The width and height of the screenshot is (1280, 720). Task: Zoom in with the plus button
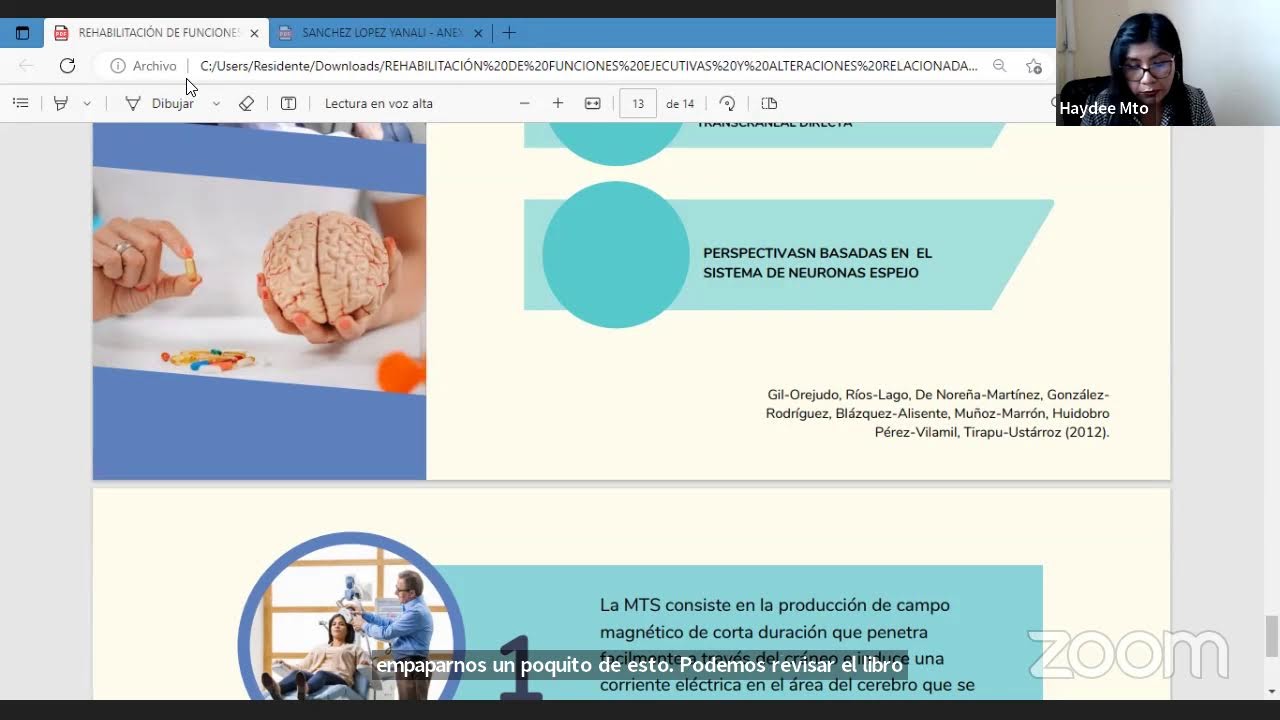[x=558, y=103]
